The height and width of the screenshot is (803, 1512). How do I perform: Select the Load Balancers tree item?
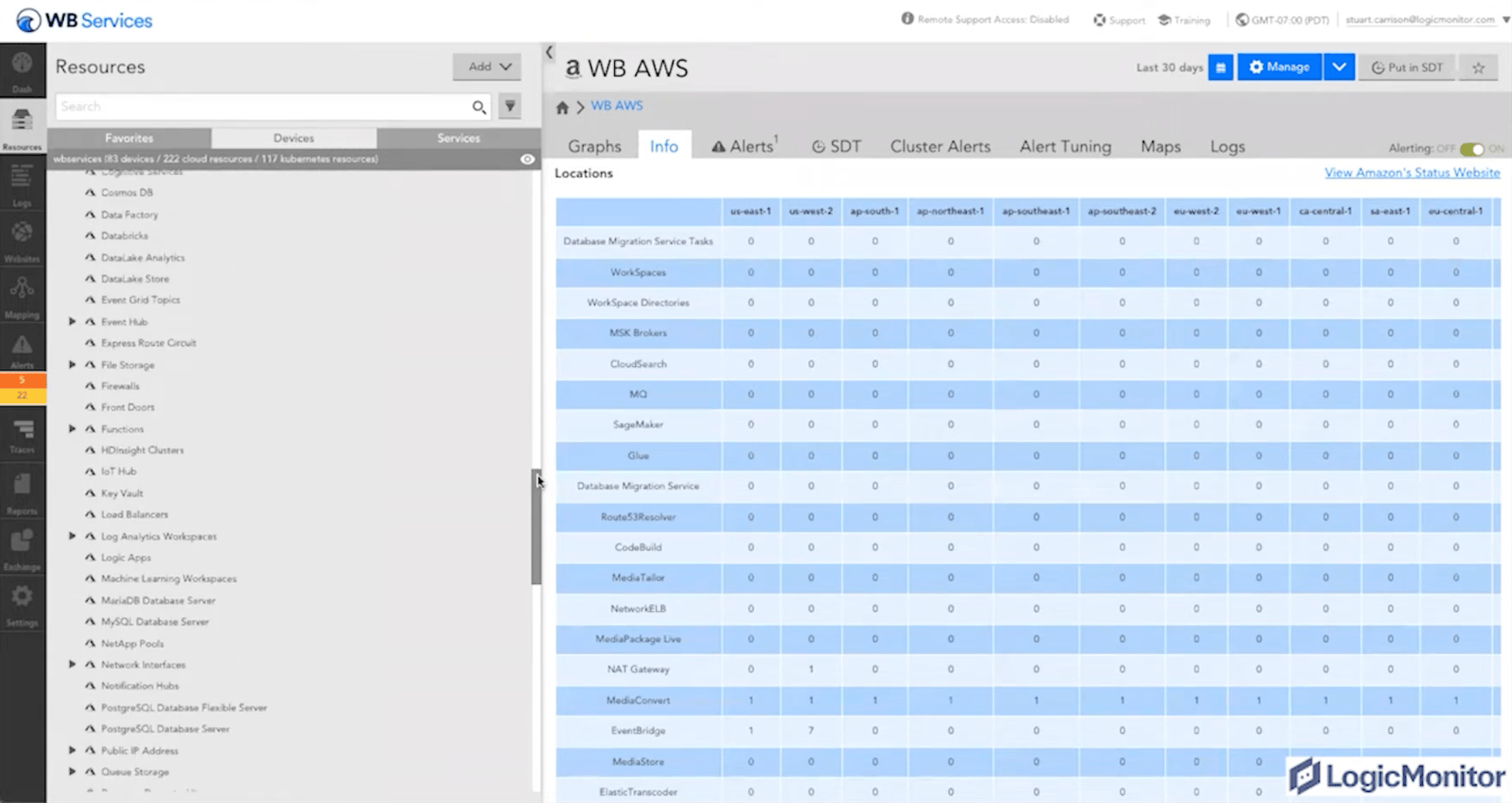tap(135, 514)
